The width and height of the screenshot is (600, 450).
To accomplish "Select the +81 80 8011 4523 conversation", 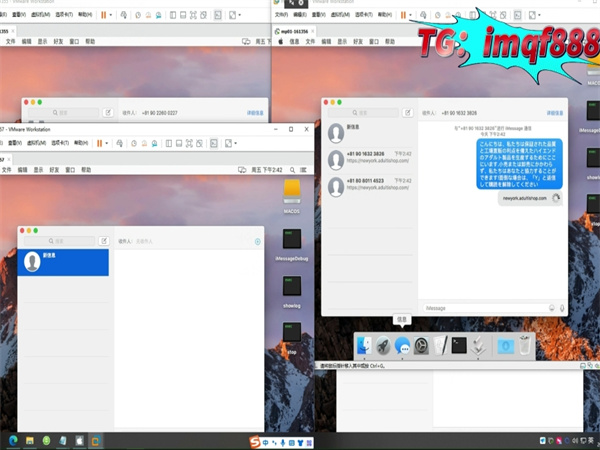I will pyautogui.click(x=370, y=185).
